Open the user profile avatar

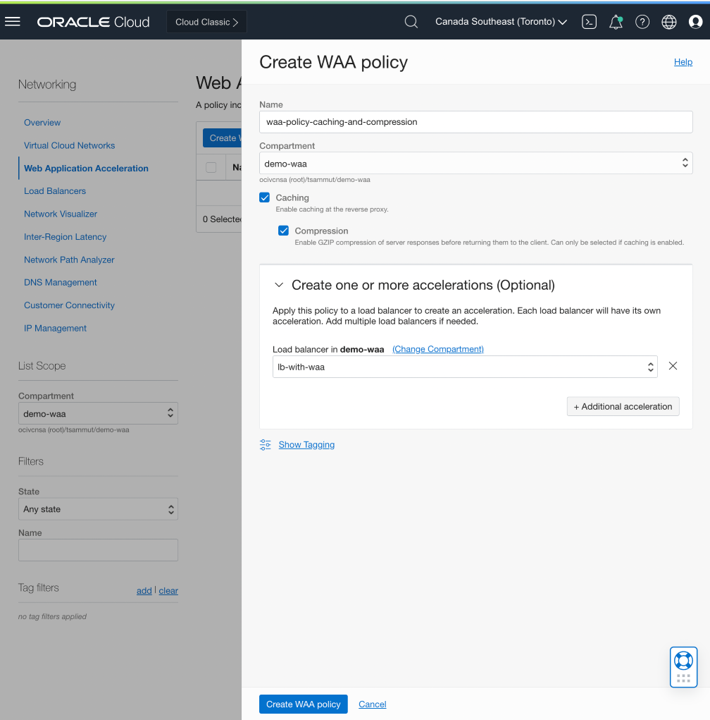[x=695, y=22]
